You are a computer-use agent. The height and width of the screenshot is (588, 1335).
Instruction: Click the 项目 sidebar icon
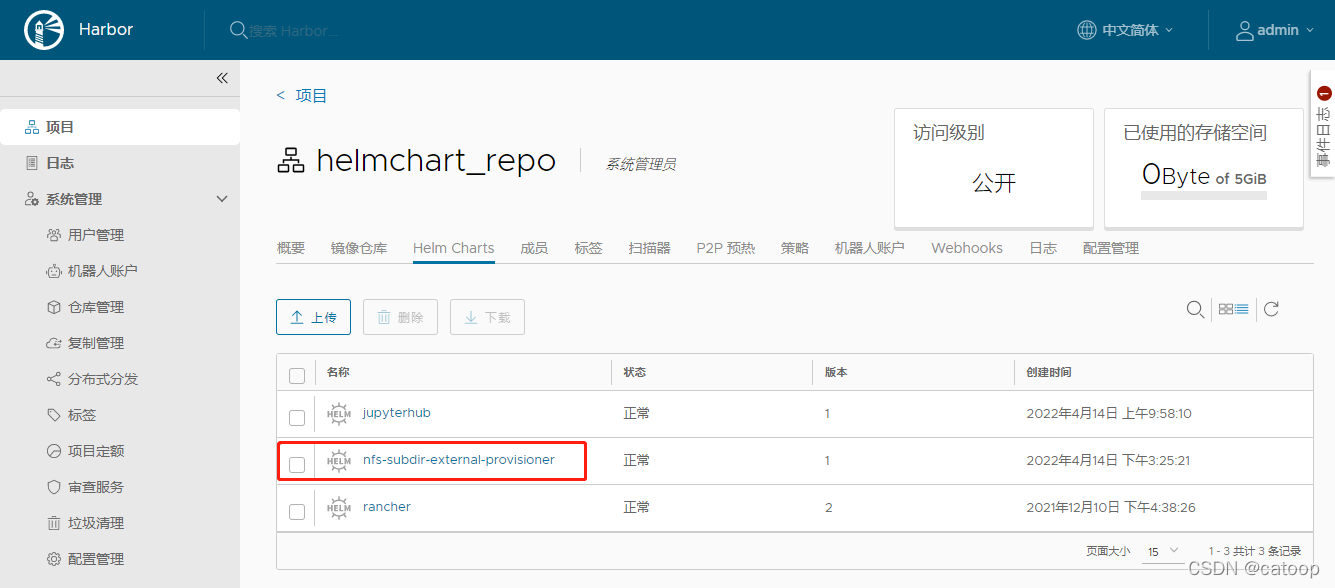pyautogui.click(x=32, y=127)
